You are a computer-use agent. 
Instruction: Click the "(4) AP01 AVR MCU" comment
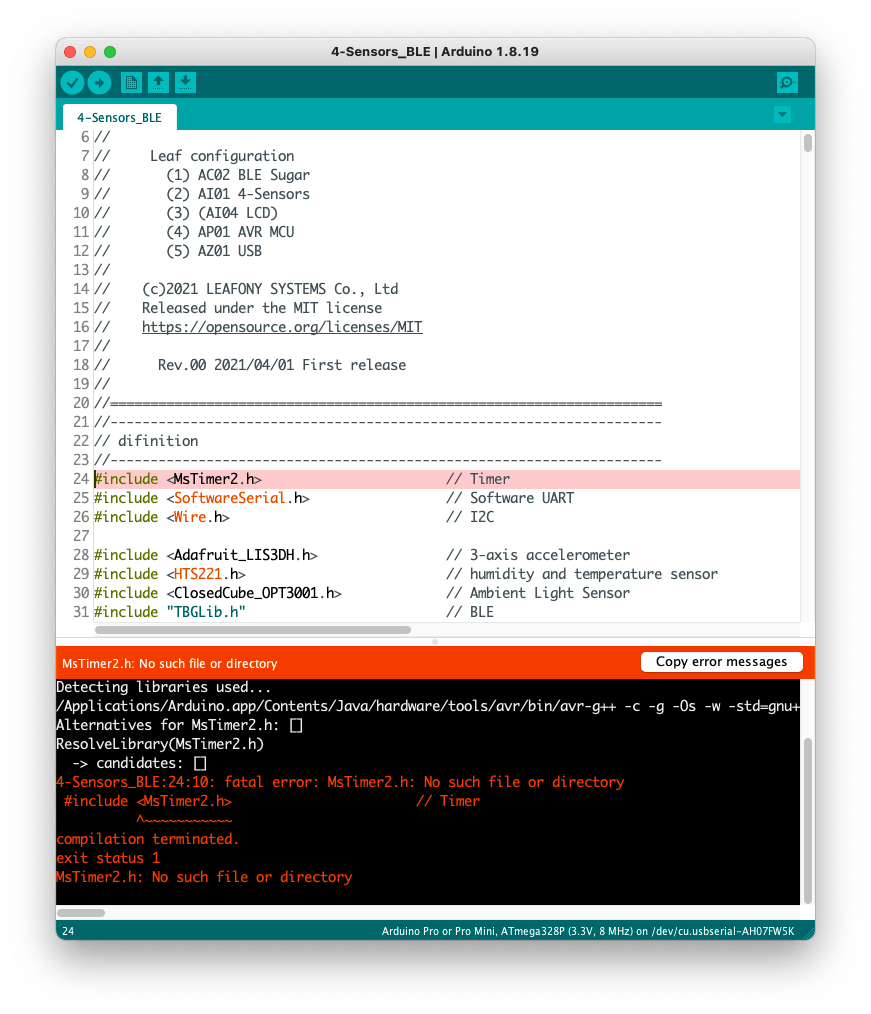click(230, 232)
